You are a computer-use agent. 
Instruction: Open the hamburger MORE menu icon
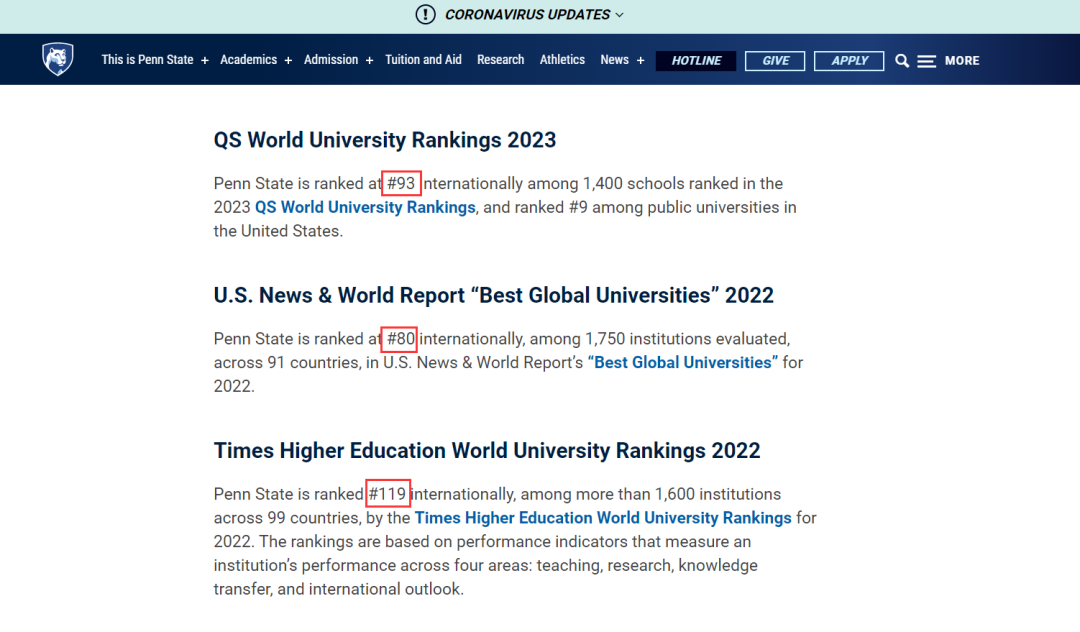[926, 61]
